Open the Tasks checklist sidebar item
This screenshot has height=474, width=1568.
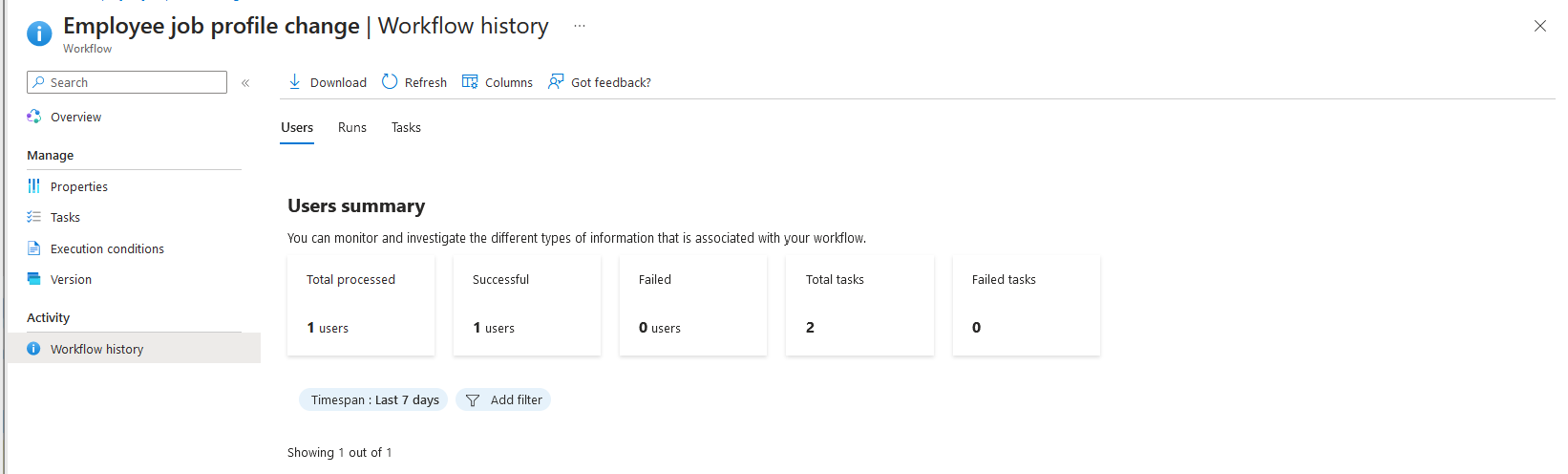[x=65, y=217]
